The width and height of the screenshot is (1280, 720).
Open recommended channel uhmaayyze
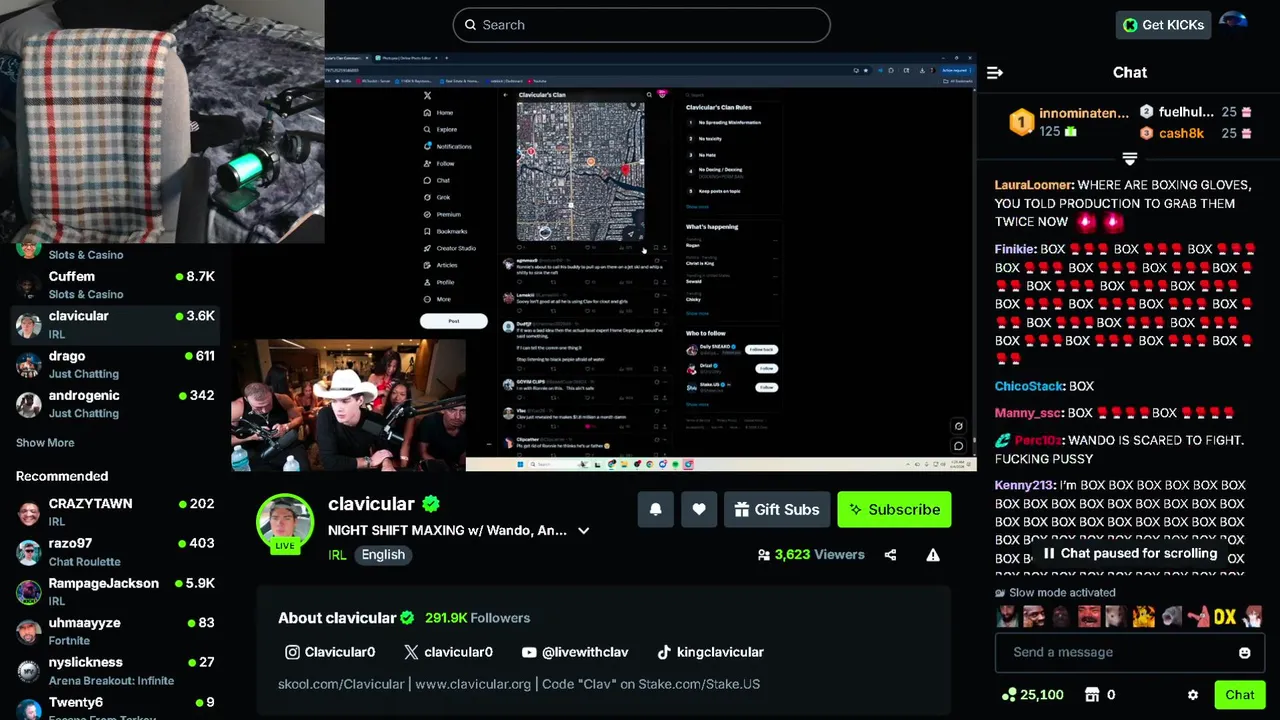coord(116,631)
